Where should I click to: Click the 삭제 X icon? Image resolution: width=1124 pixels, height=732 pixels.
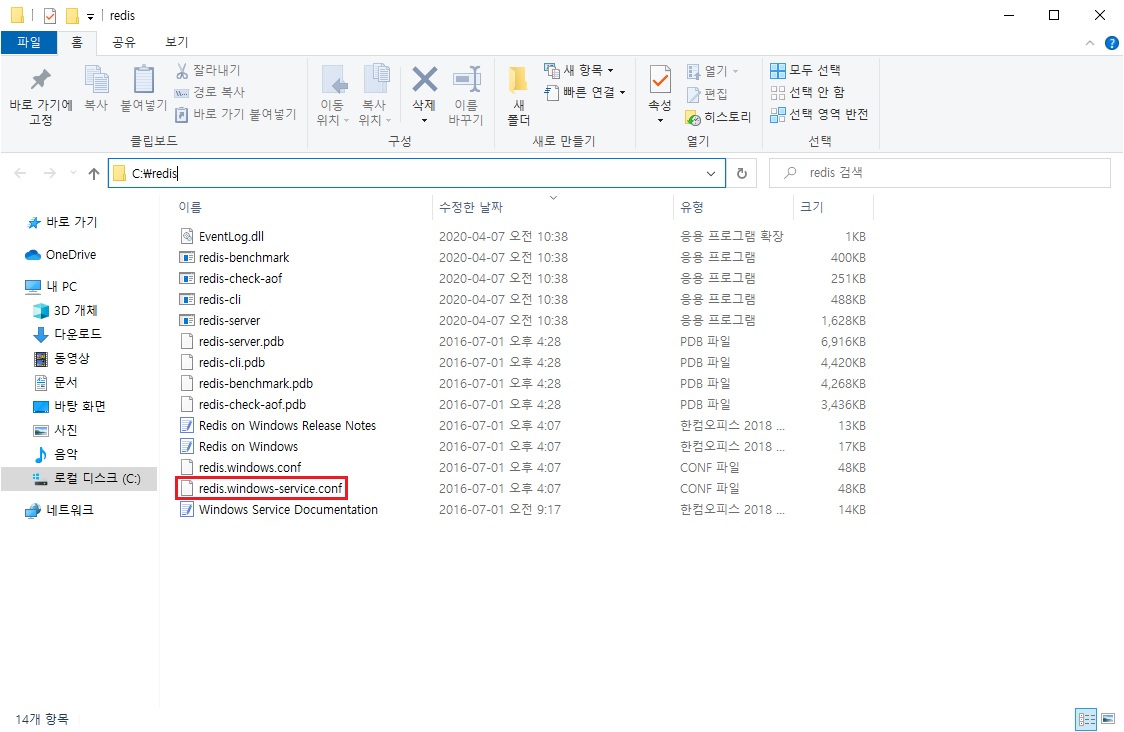coord(424,80)
